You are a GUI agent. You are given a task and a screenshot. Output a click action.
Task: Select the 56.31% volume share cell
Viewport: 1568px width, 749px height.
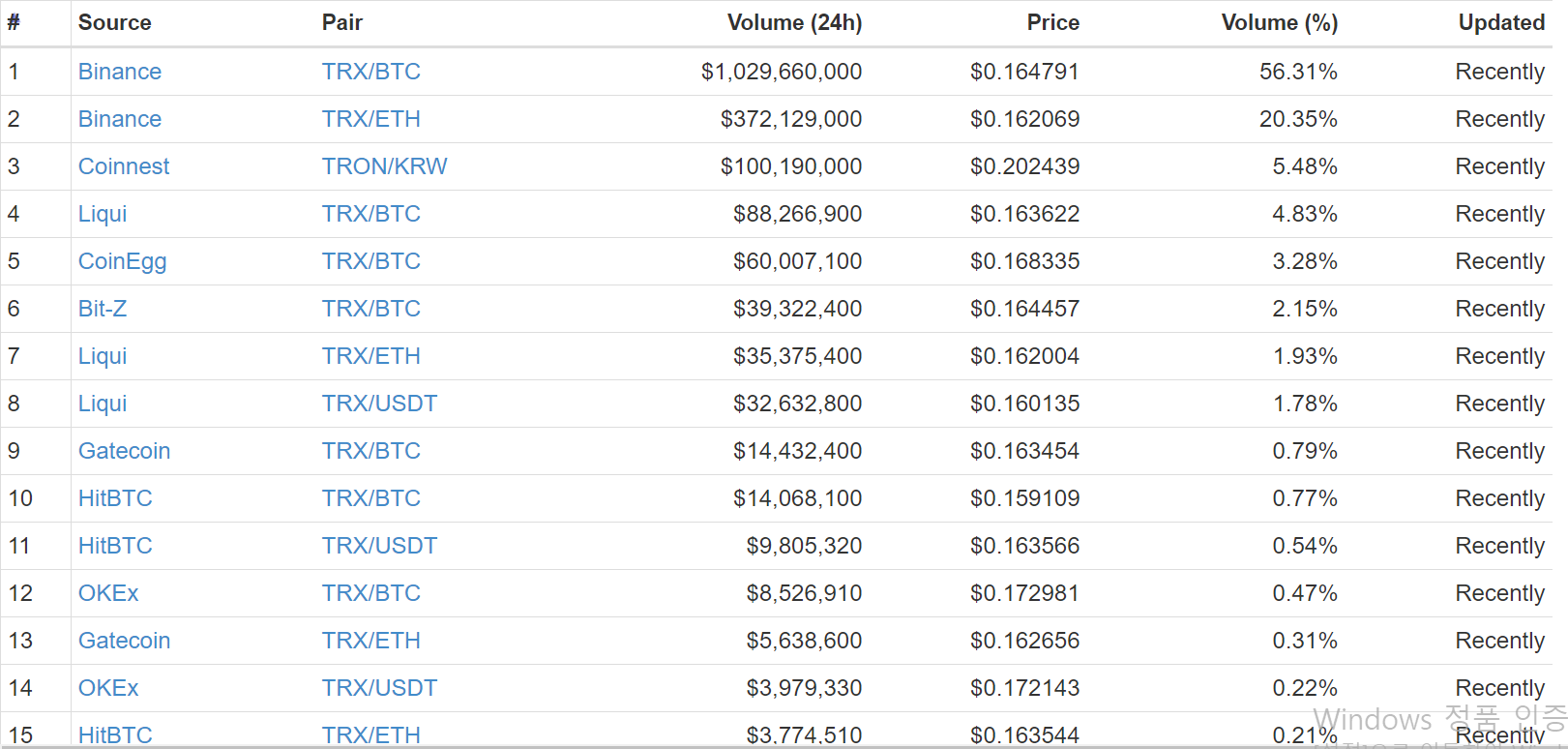[x=1298, y=72]
